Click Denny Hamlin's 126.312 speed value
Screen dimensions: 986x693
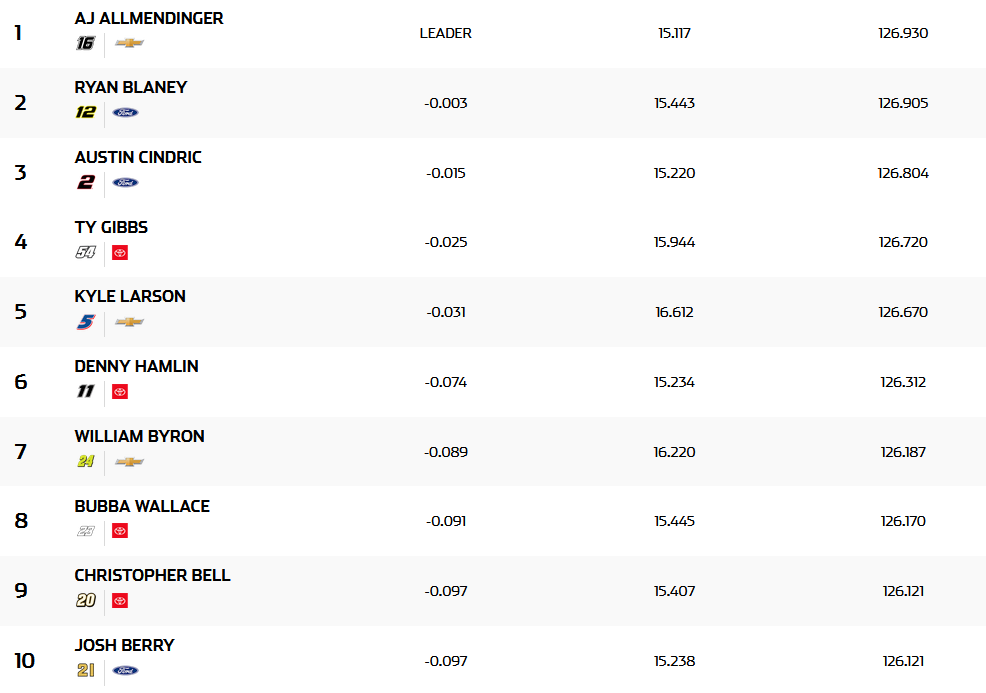[x=903, y=382]
